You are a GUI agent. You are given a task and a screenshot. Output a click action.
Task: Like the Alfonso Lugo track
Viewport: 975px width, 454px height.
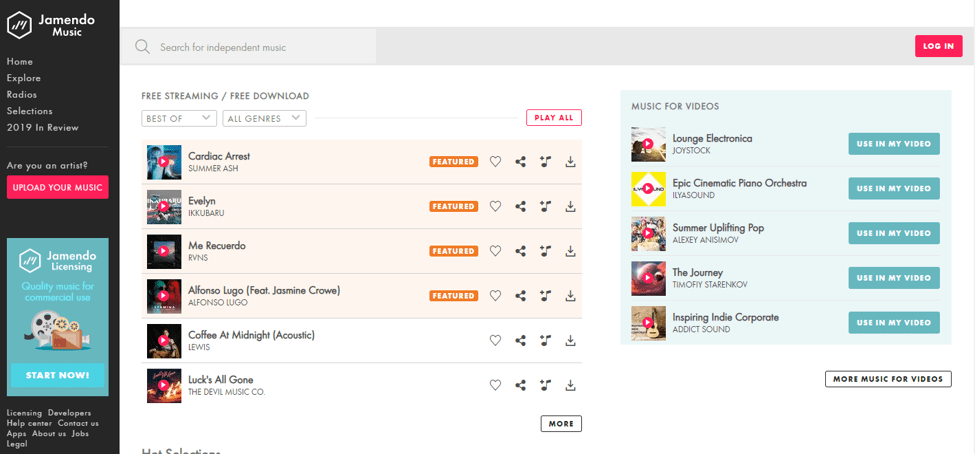[495, 296]
